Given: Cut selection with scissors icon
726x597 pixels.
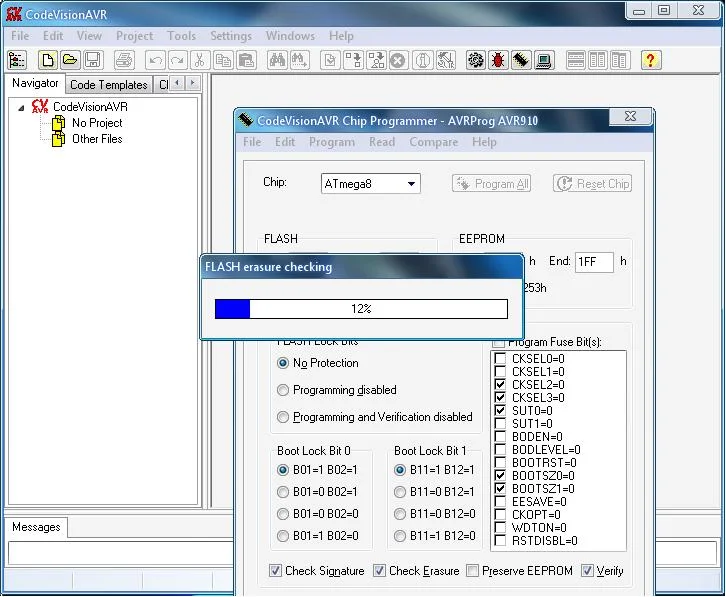Looking at the screenshot, I should pyautogui.click(x=200, y=60).
